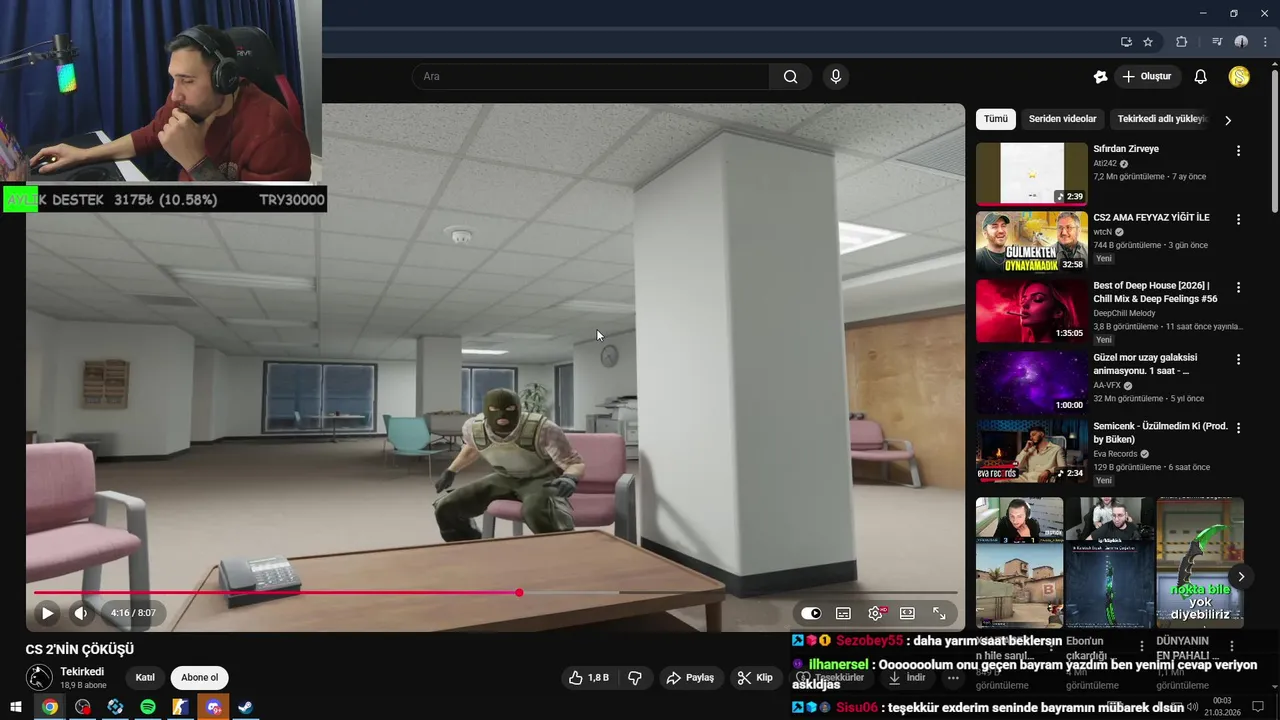The width and height of the screenshot is (1280, 720).
Task: Enter fullscreen with expand arrows icon
Action: point(940,613)
